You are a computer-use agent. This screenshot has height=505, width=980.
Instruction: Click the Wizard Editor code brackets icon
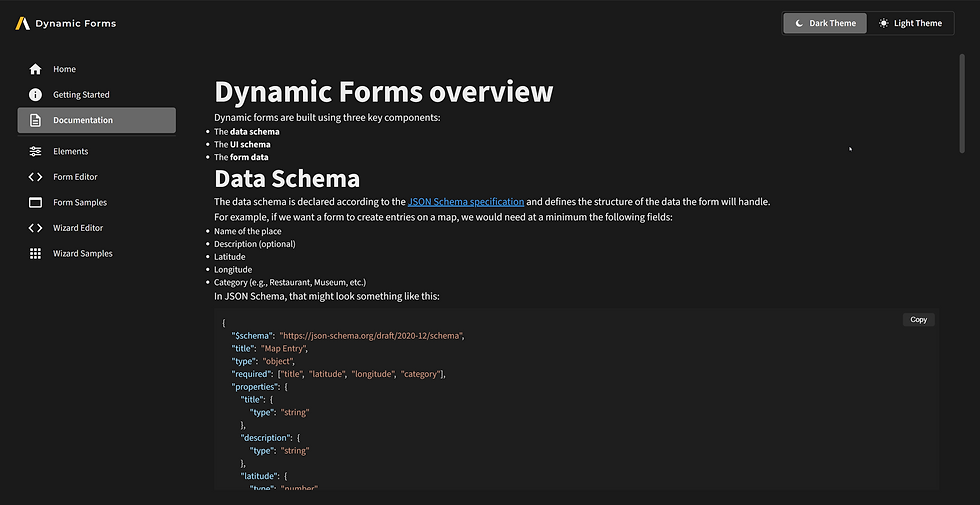click(36, 228)
